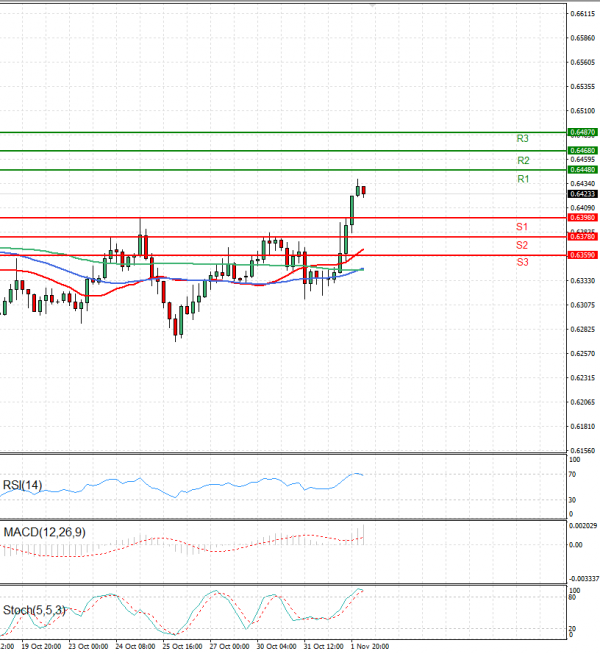The image size is (600, 654).
Task: Click the MACD -0.003337 scale value
Action: point(584,579)
